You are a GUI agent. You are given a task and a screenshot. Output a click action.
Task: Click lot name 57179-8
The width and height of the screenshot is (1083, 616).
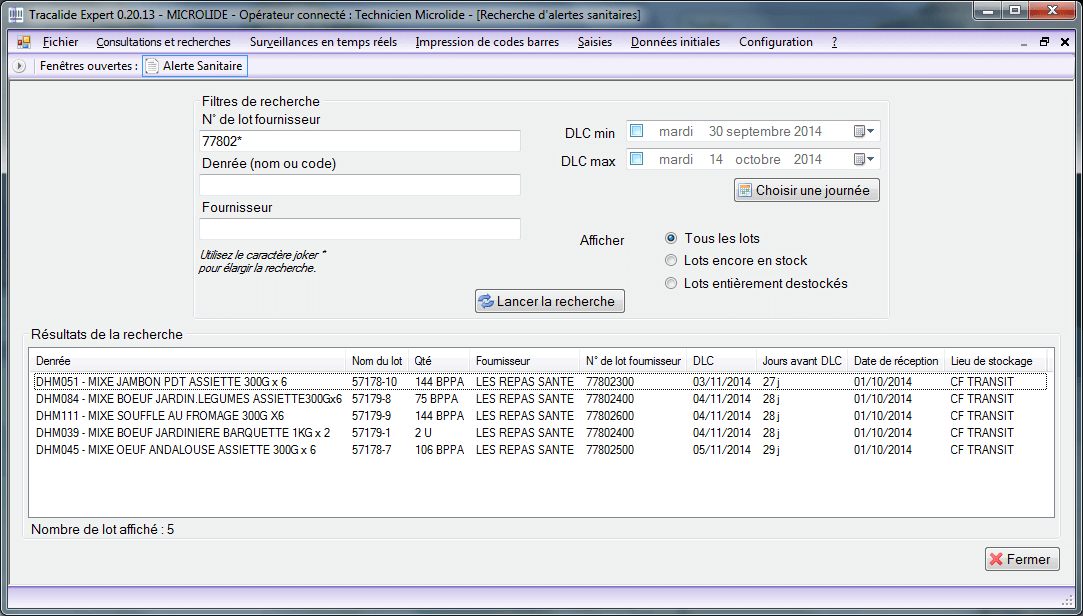[372, 399]
